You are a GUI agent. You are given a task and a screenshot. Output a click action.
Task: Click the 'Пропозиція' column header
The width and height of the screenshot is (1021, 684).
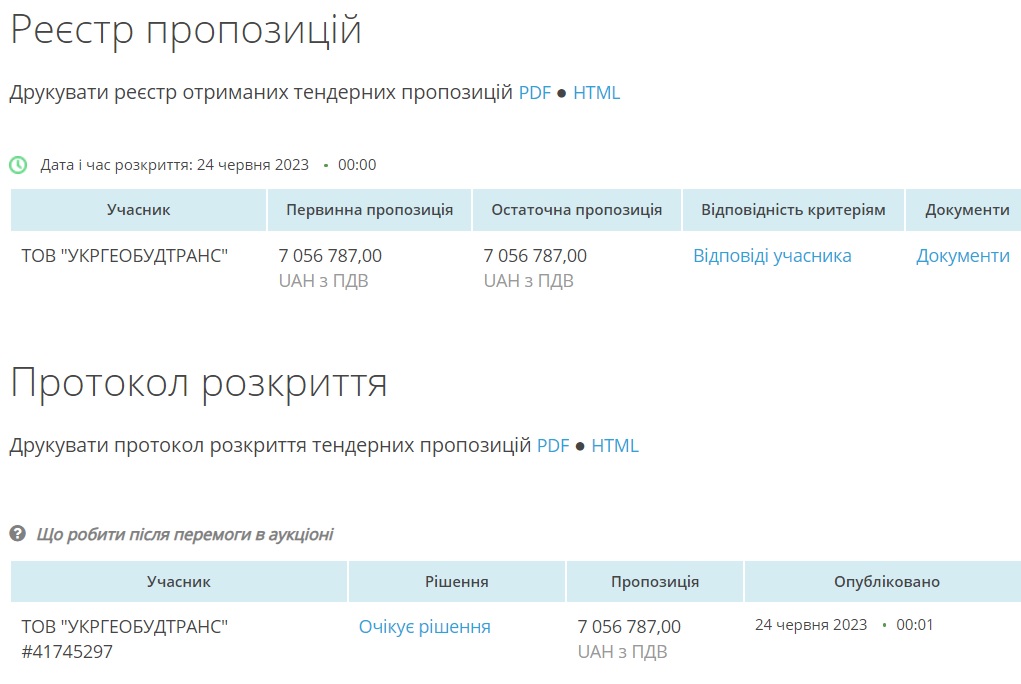pos(654,582)
